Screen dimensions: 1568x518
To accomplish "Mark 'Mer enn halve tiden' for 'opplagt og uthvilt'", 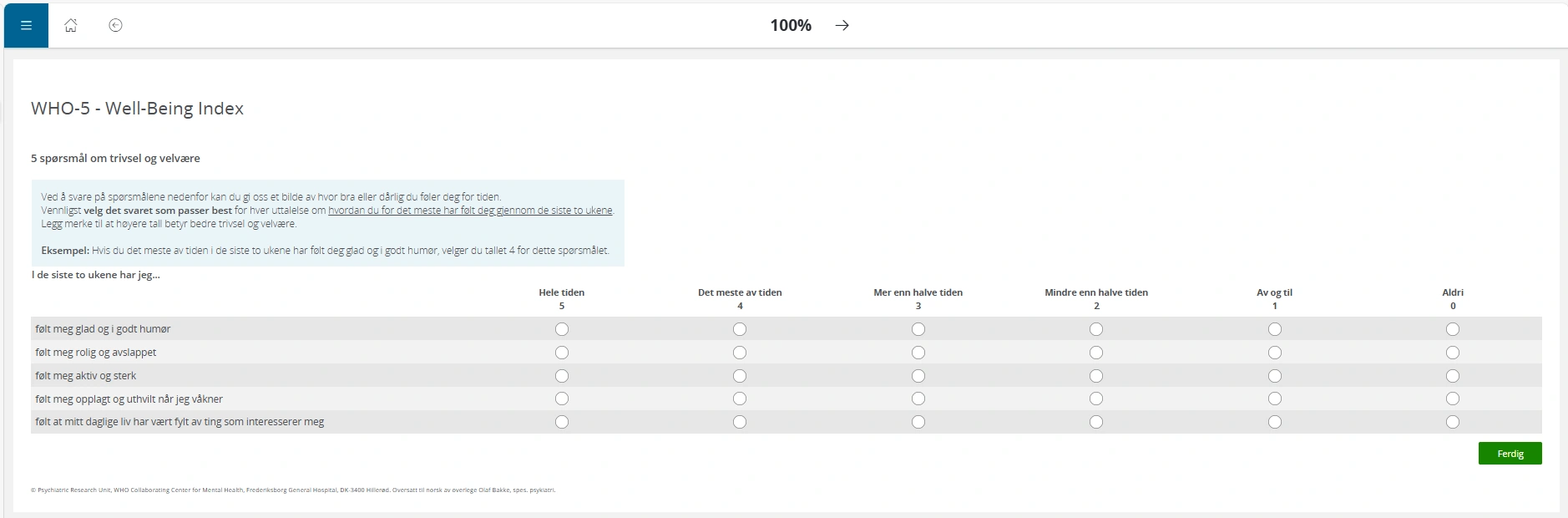I will tap(918, 399).
